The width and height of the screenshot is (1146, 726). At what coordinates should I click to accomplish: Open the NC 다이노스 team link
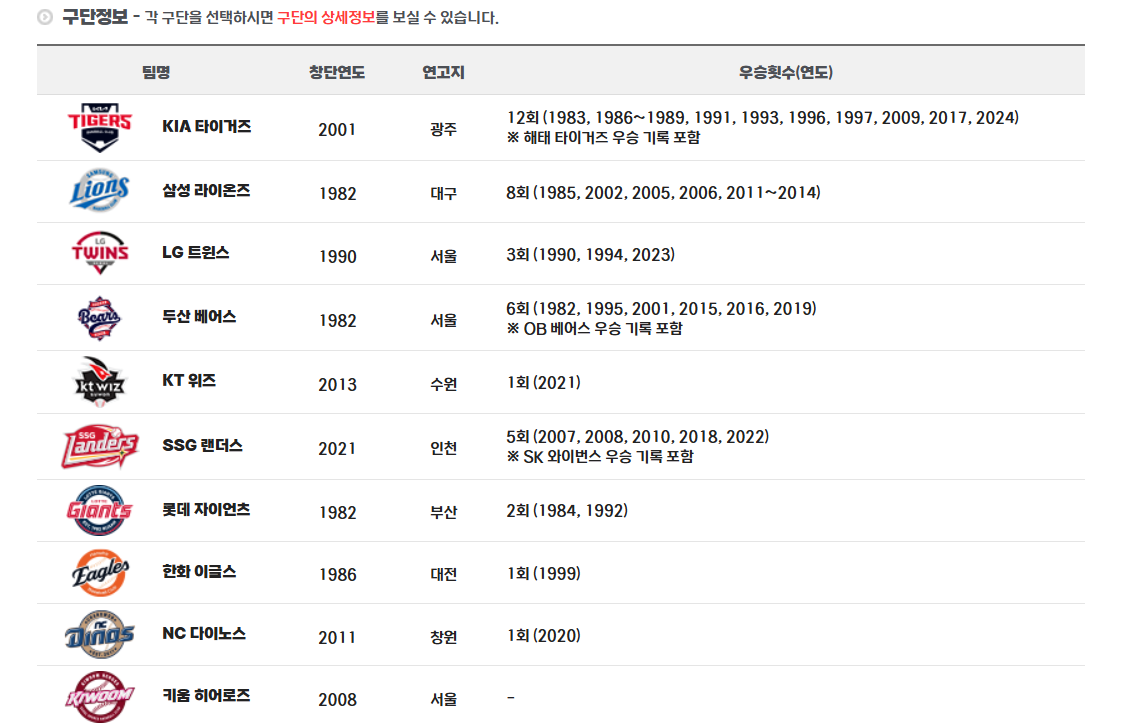tap(203, 634)
